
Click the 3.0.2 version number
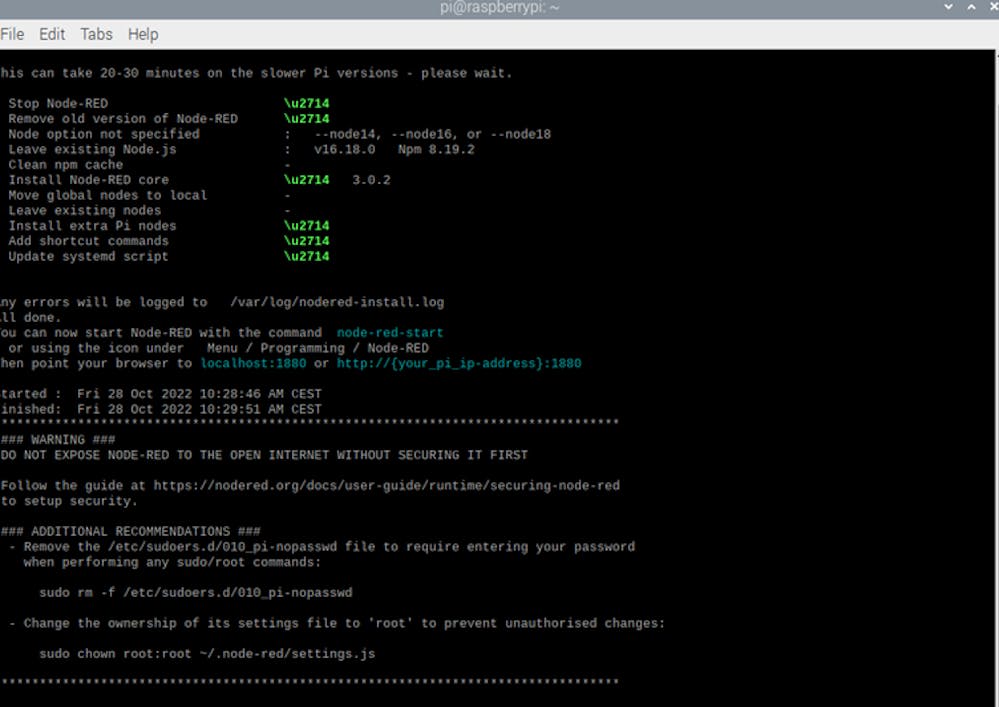[x=371, y=180]
